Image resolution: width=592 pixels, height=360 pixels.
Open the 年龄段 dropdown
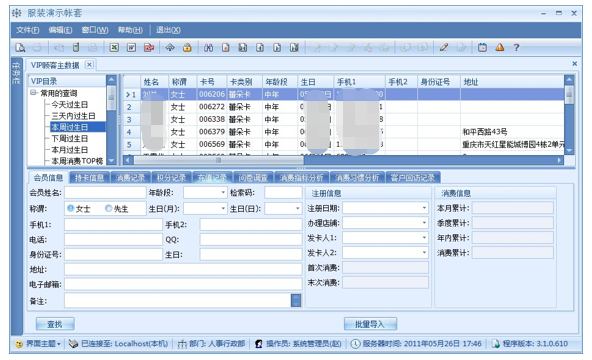tap(223, 193)
